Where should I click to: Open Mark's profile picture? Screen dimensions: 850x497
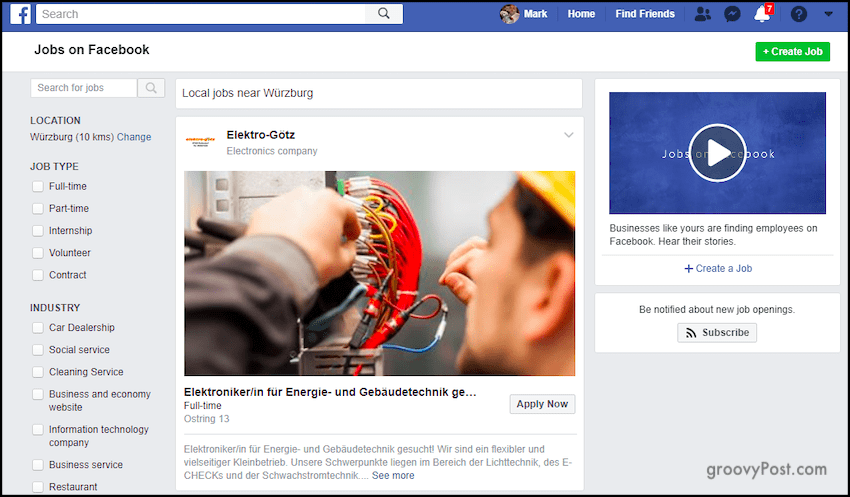click(509, 14)
